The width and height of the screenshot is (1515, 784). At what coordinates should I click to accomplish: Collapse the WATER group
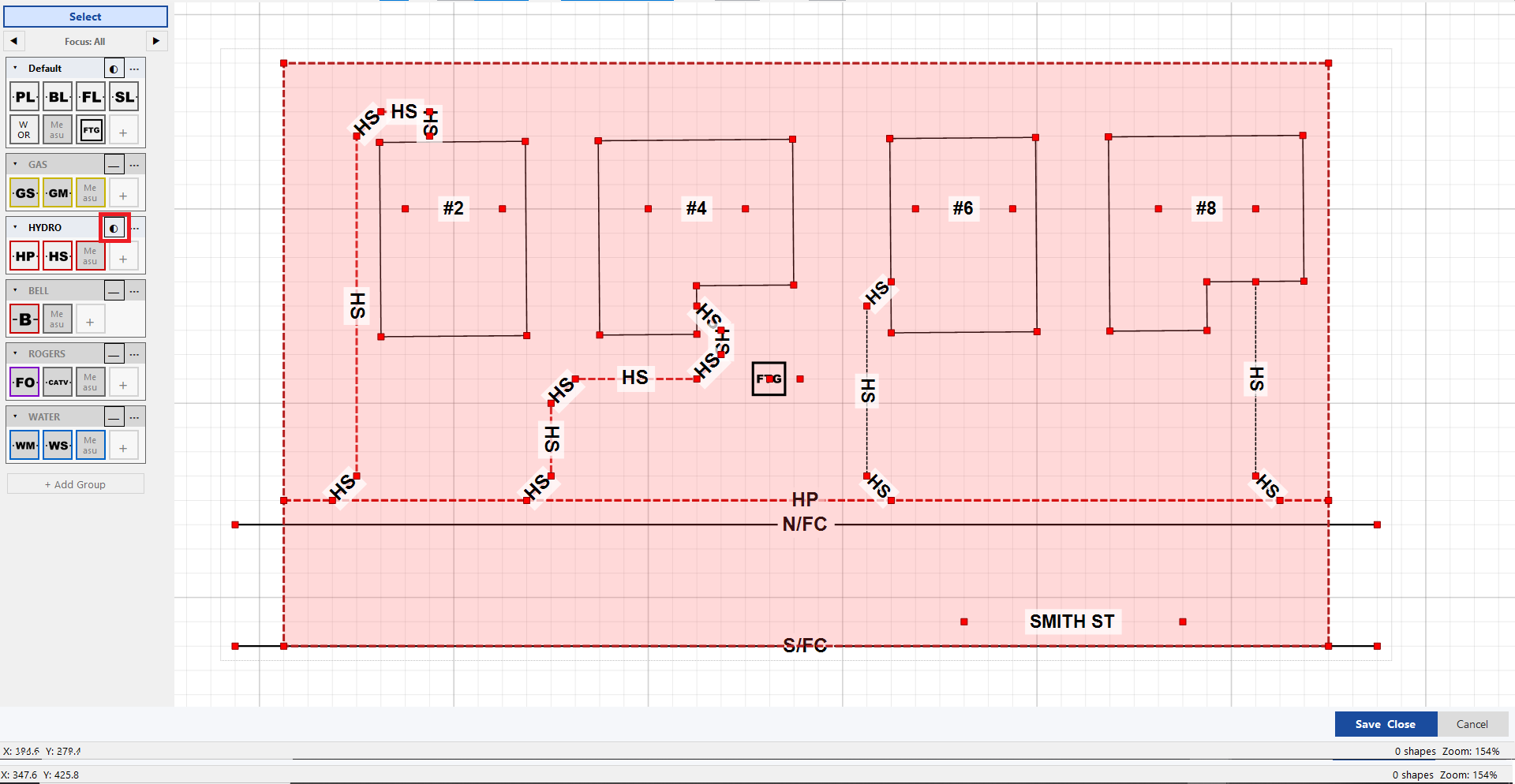pos(15,416)
